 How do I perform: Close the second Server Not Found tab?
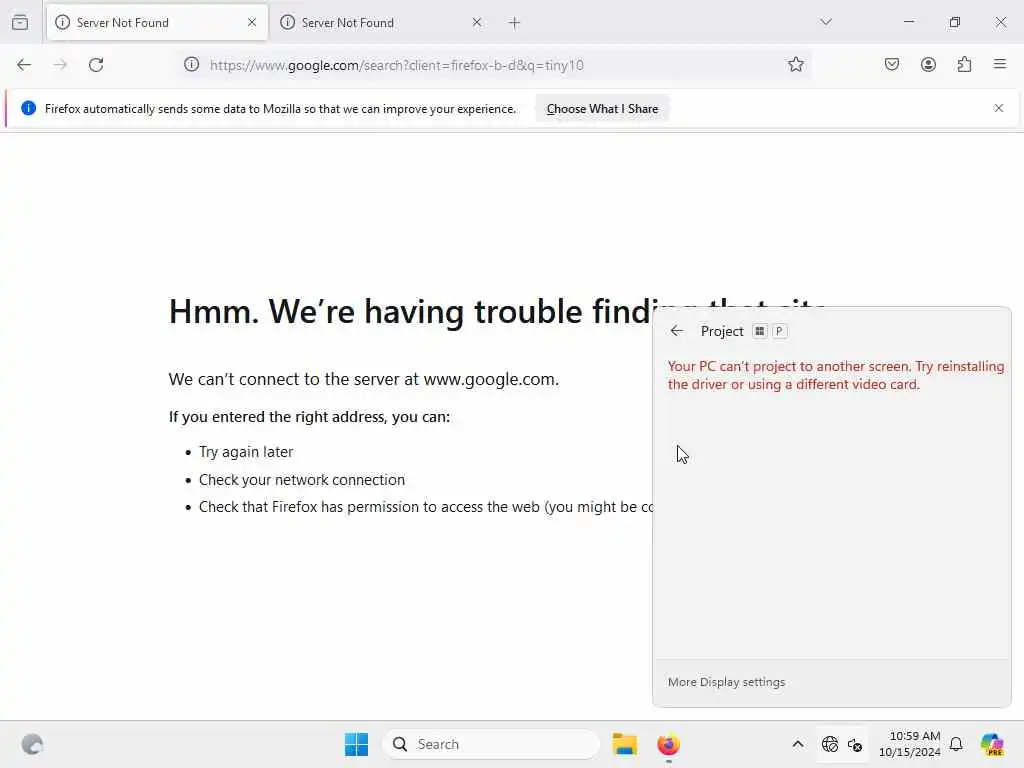click(477, 22)
